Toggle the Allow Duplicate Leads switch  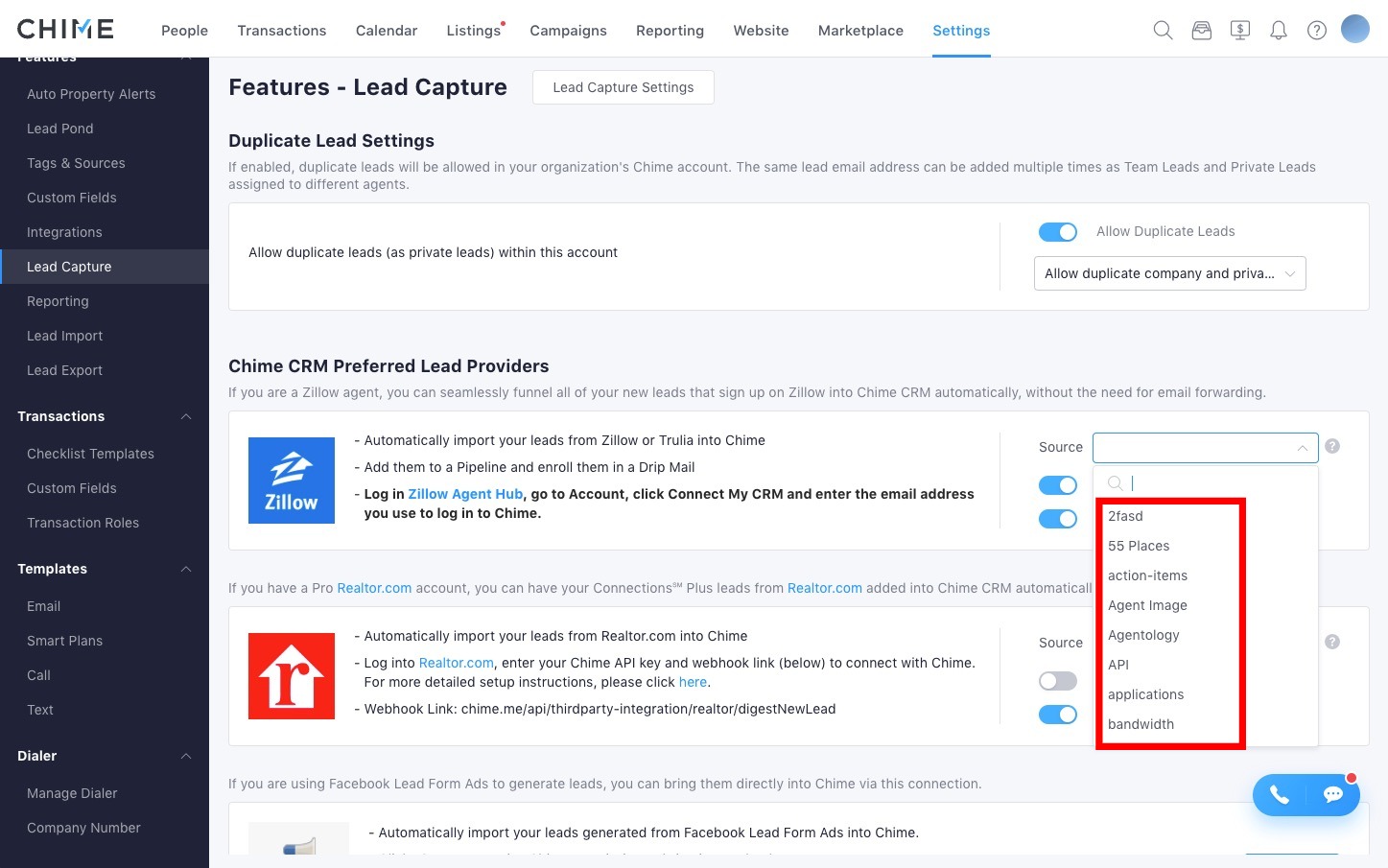point(1058,232)
